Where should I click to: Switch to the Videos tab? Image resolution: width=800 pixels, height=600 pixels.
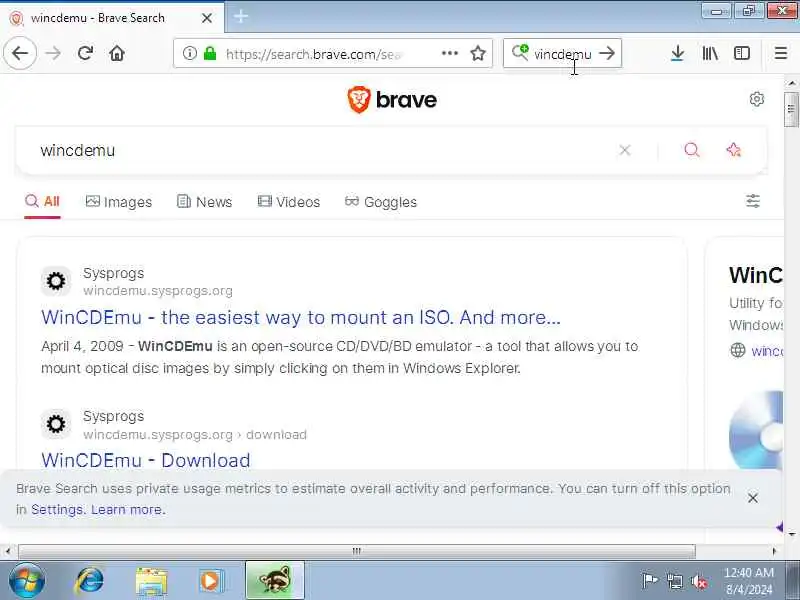tap(289, 202)
